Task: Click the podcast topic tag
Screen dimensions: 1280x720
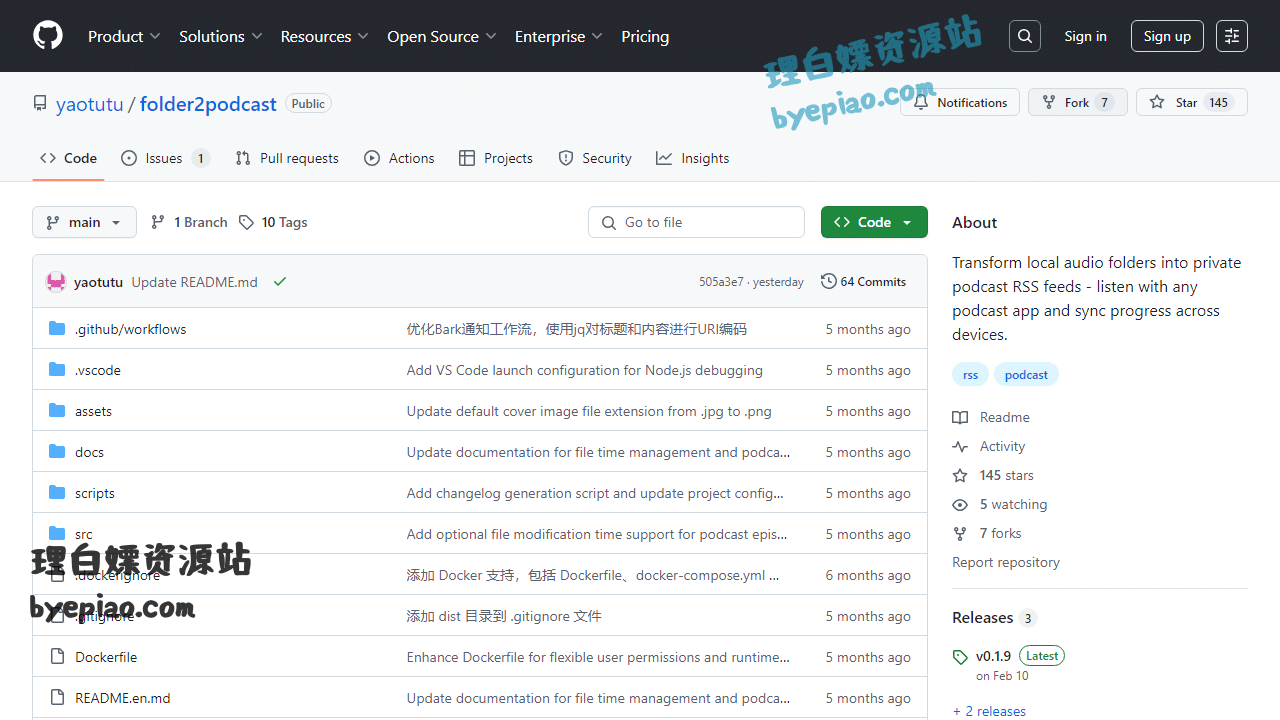Action: (x=1026, y=375)
